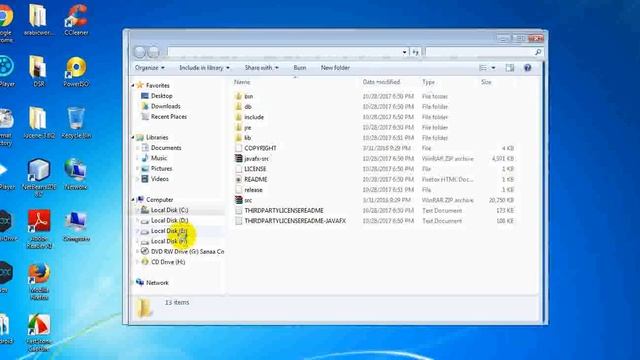Click into the Explorer address bar
This screenshot has width=640, height=360.
point(284,52)
